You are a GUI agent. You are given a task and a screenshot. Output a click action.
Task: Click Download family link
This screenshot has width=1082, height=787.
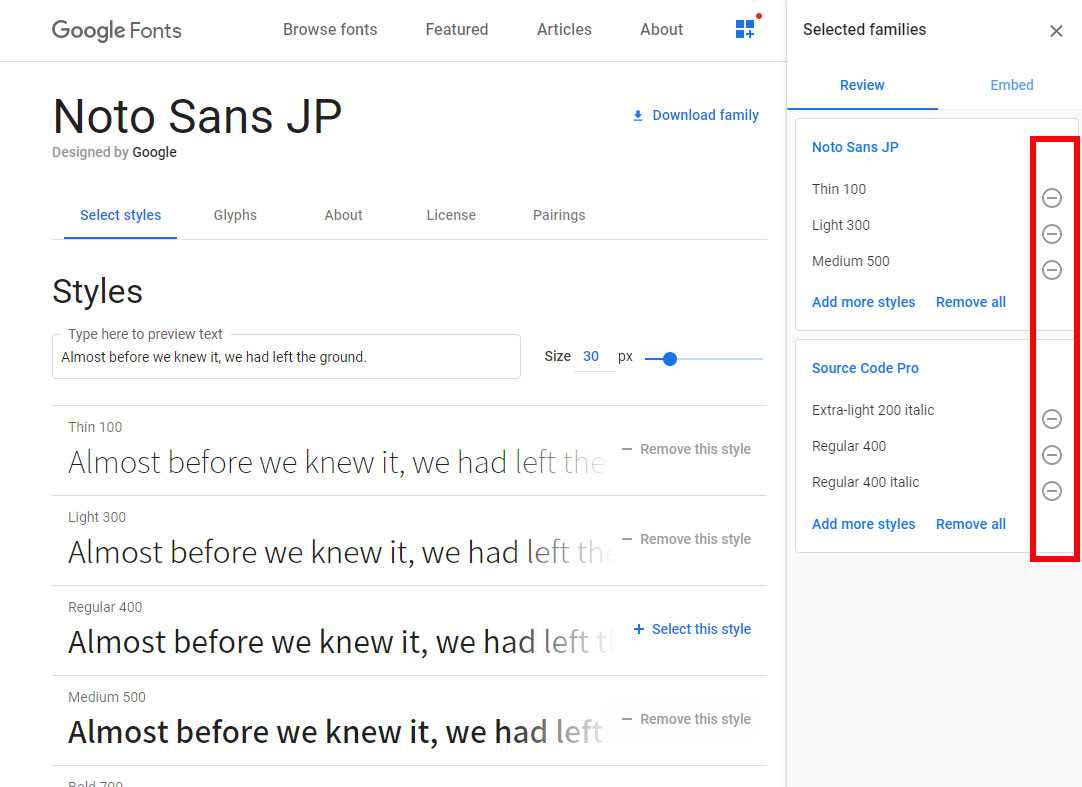click(695, 115)
